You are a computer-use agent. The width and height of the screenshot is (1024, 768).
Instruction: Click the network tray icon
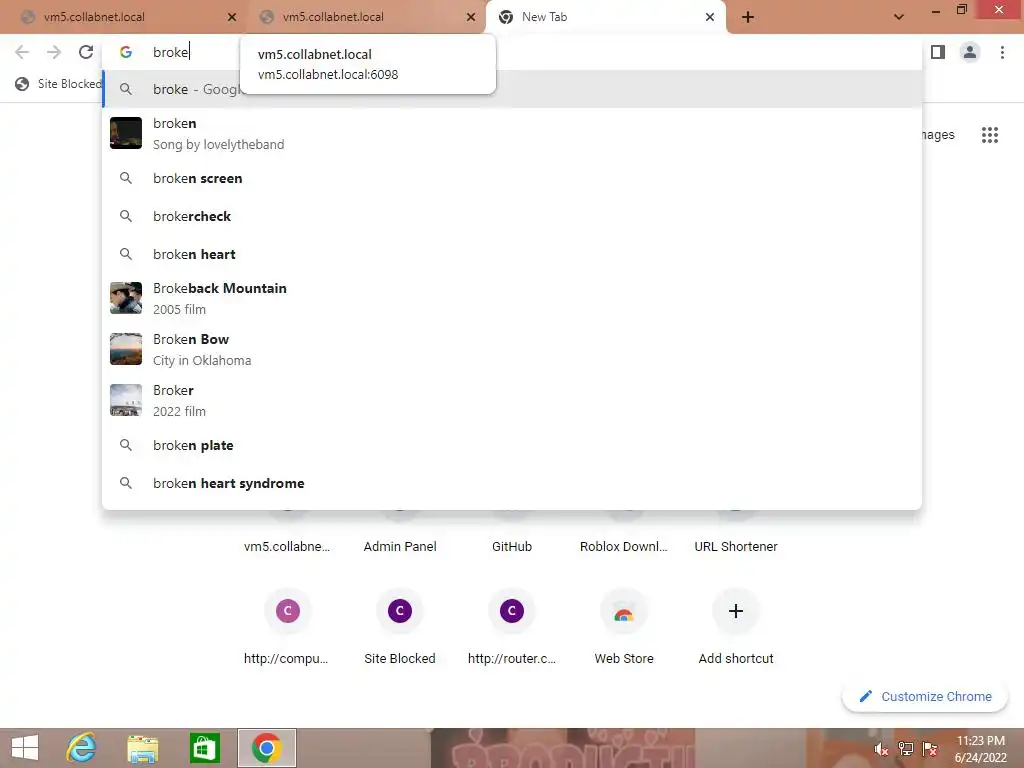click(x=905, y=749)
